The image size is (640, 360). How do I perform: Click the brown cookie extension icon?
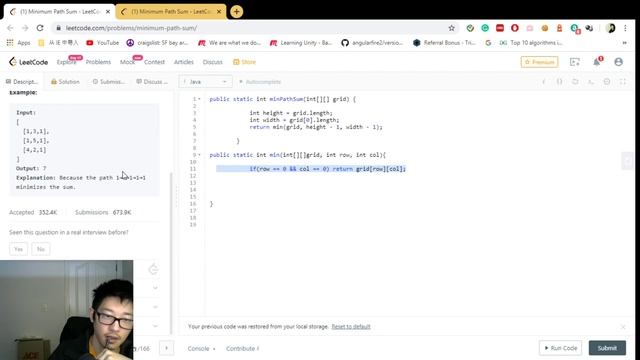pyautogui.click(x=544, y=28)
